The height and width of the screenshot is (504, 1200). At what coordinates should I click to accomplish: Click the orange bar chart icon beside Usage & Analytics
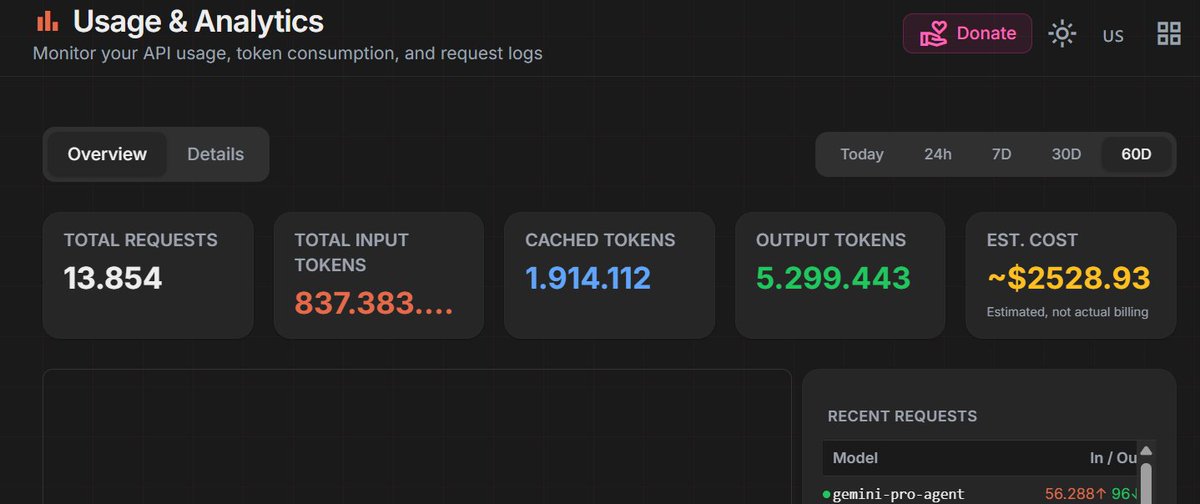click(x=47, y=21)
